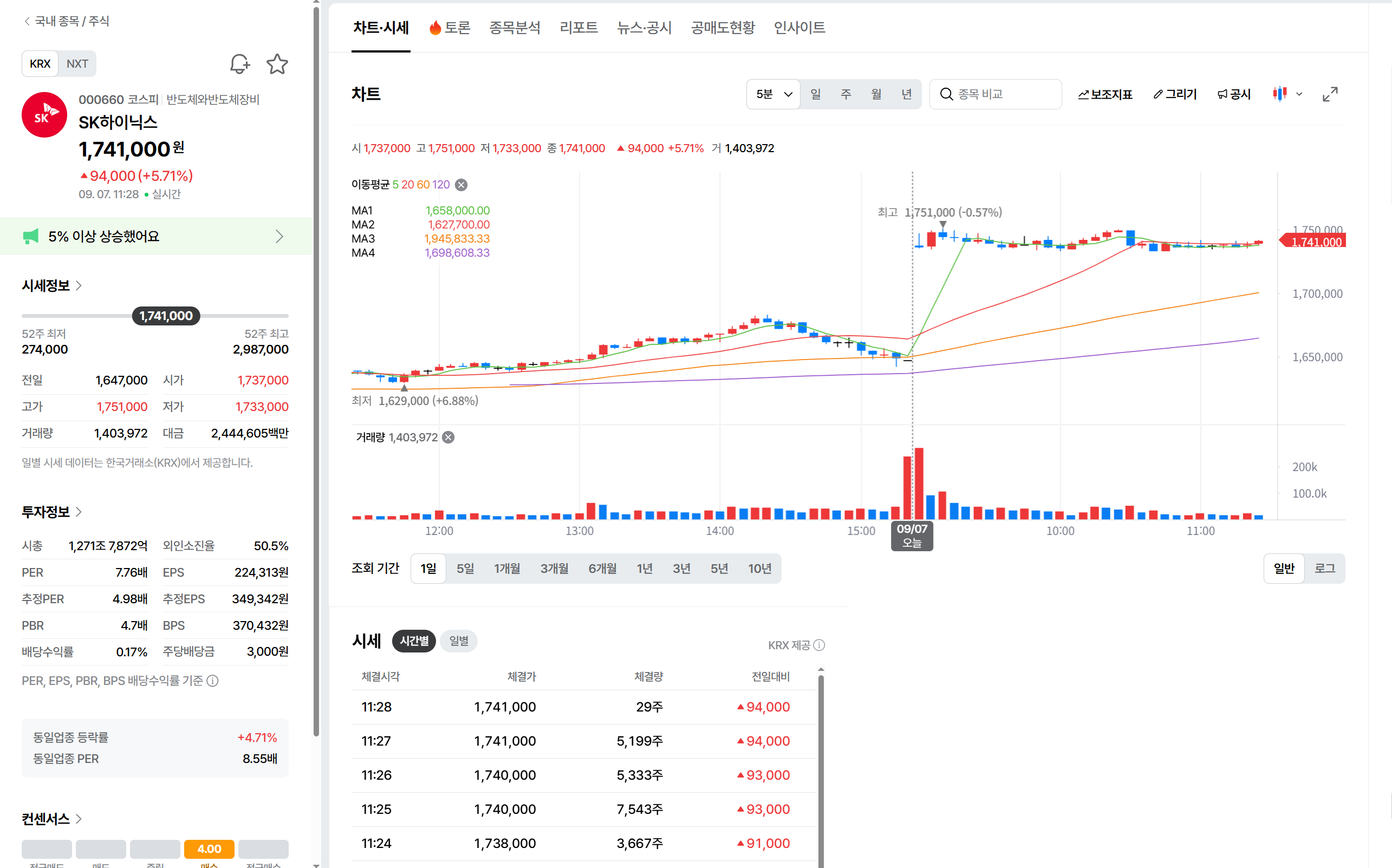Viewport: 1392px width, 868px height.
Task: Expand 컨센서스 section
Action: [x=51, y=819]
